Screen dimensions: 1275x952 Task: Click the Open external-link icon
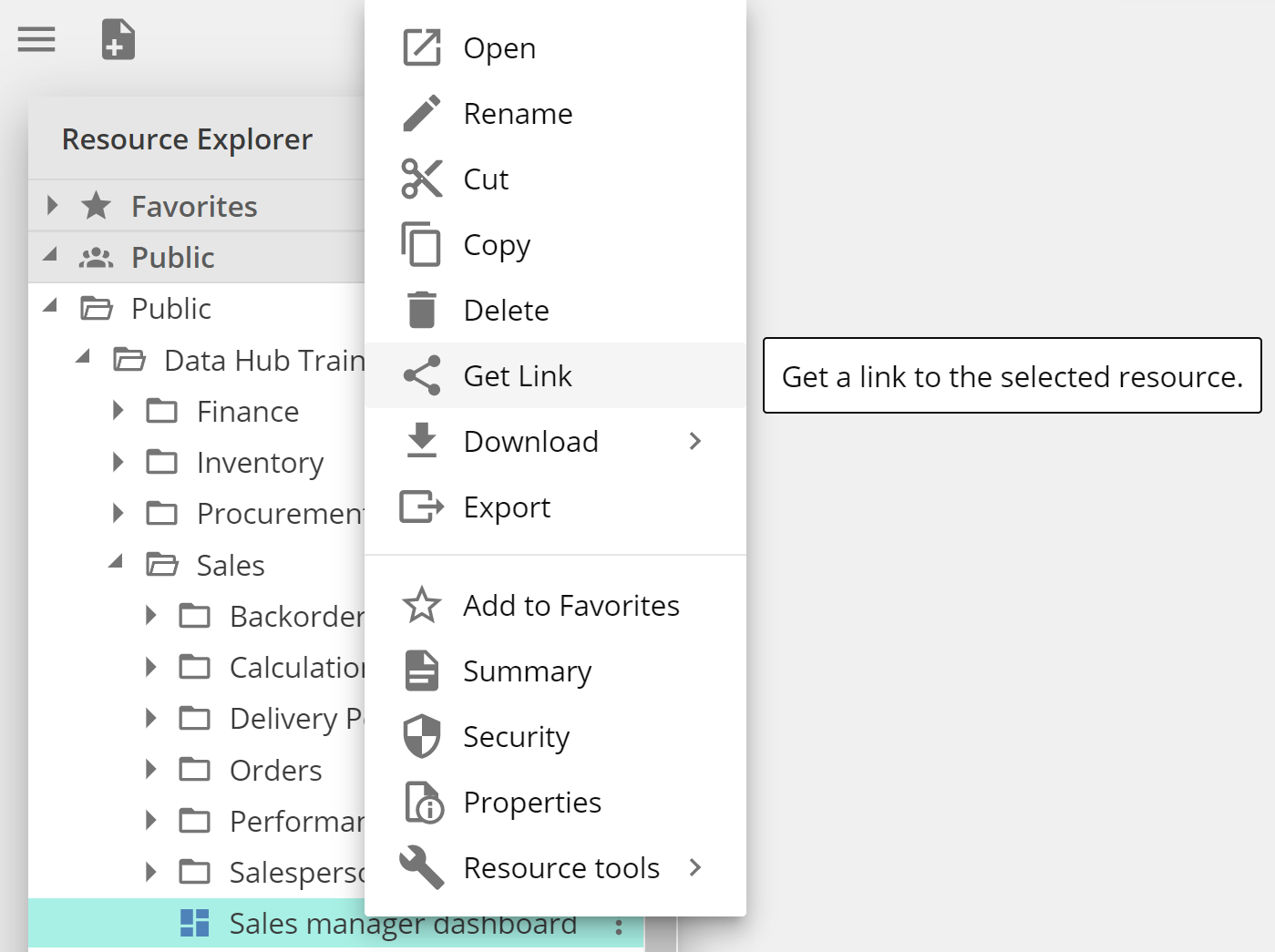click(x=422, y=47)
